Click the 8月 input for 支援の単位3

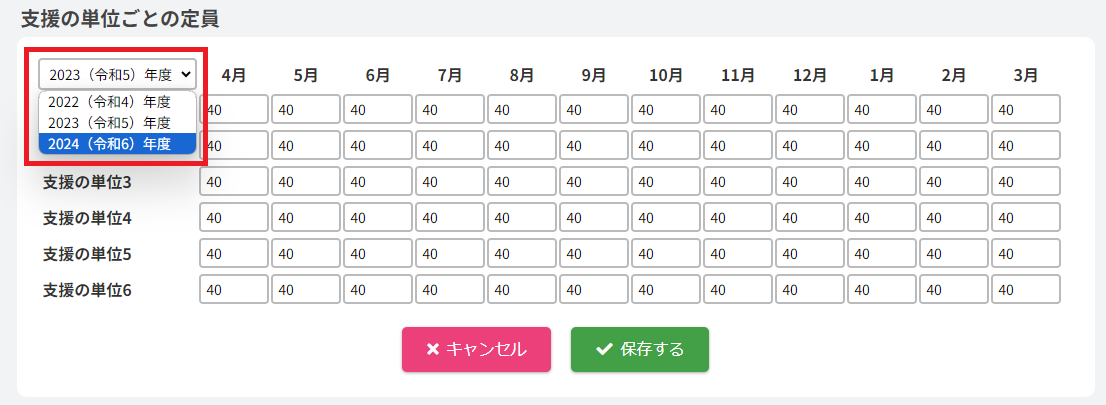(522, 181)
